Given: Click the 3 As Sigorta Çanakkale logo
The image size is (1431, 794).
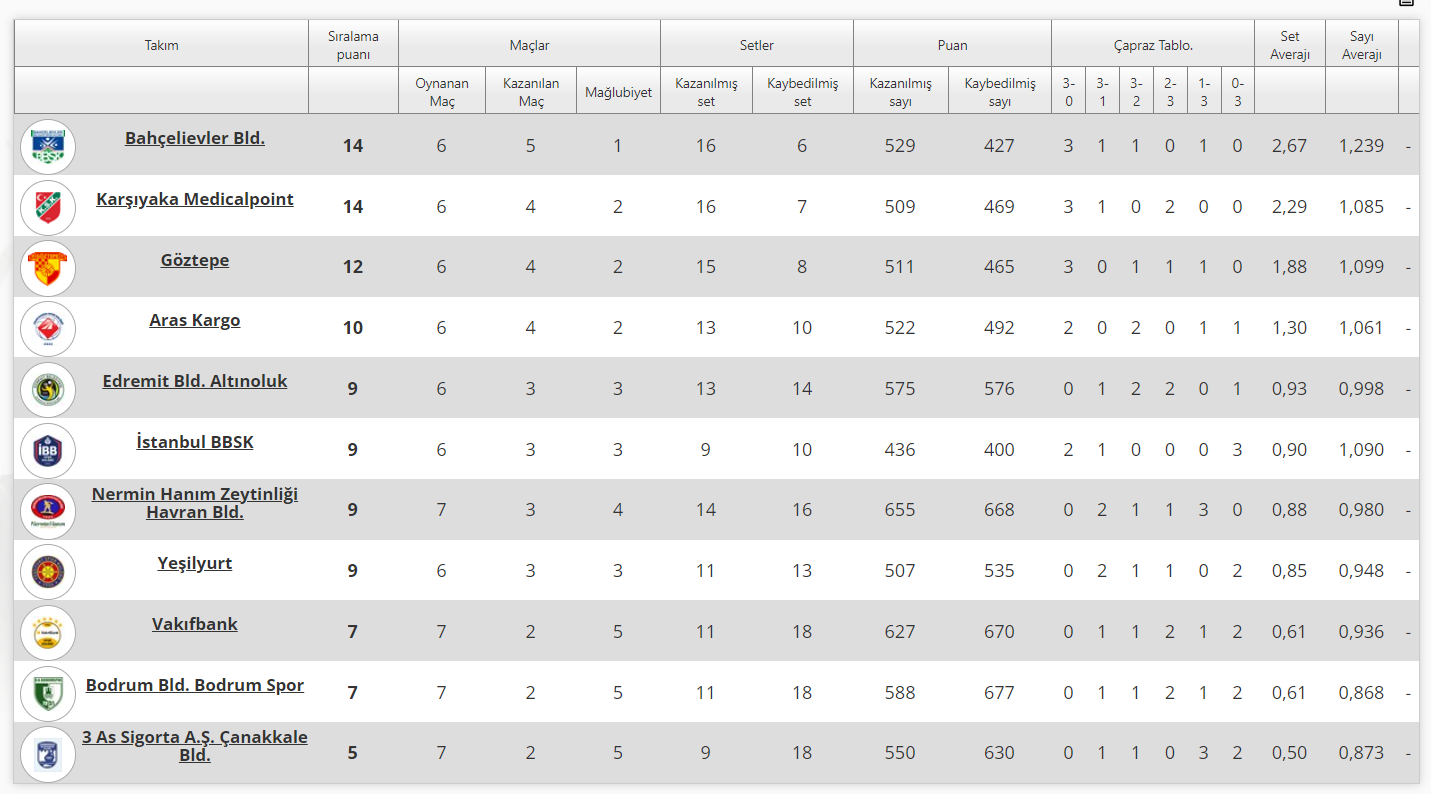Looking at the screenshot, I should (x=48, y=754).
